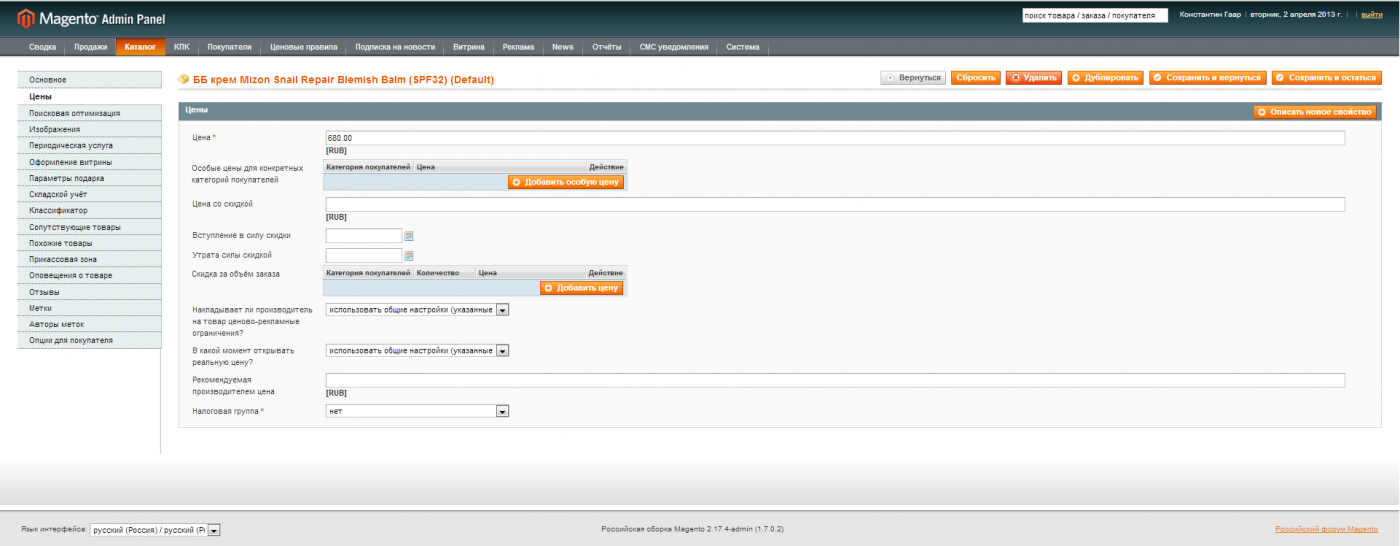Focus the global search field
Image resolution: width=1400 pixels, height=546 pixels.
(1094, 15)
